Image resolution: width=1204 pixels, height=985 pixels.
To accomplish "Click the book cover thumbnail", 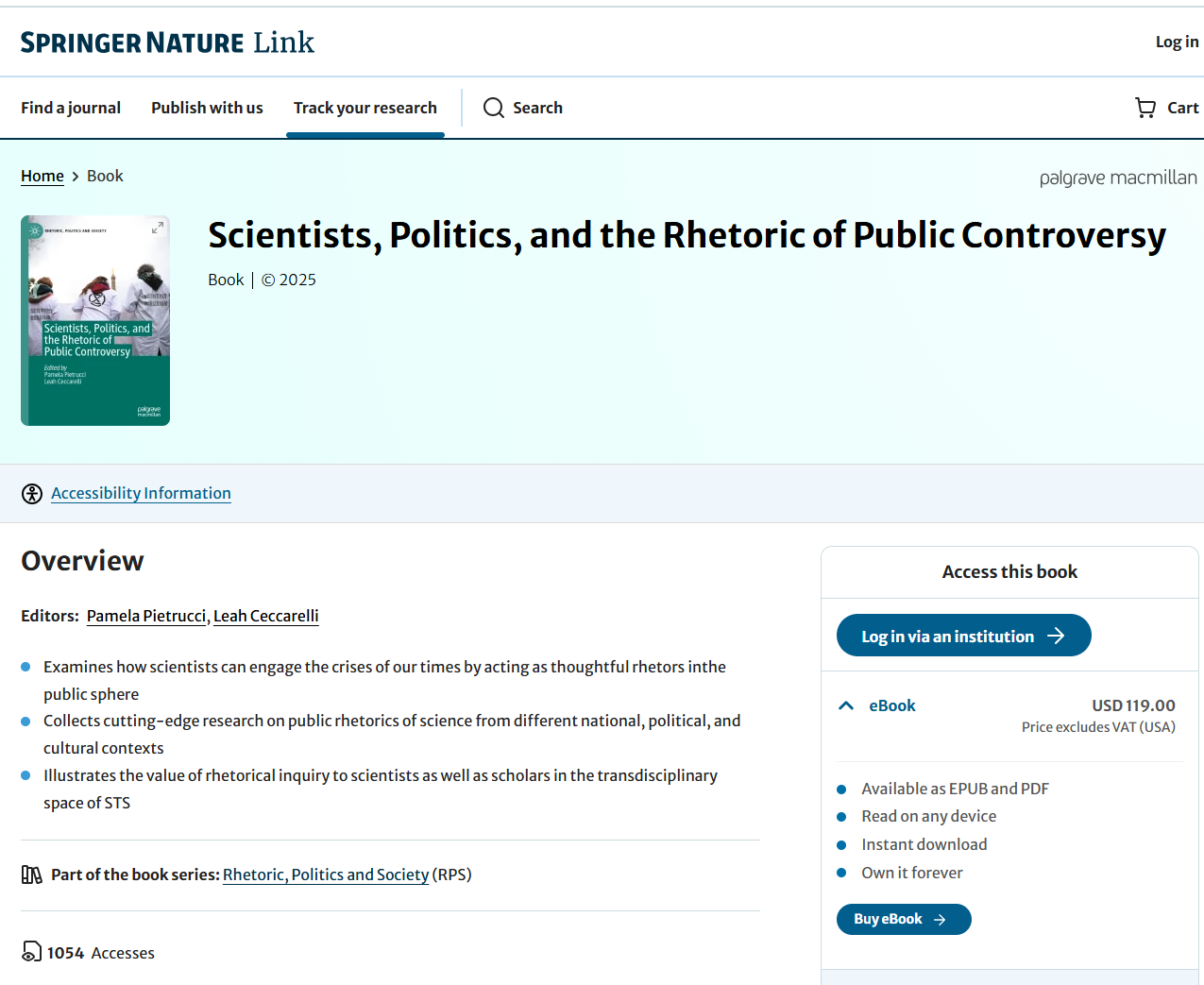I will tap(94, 320).
